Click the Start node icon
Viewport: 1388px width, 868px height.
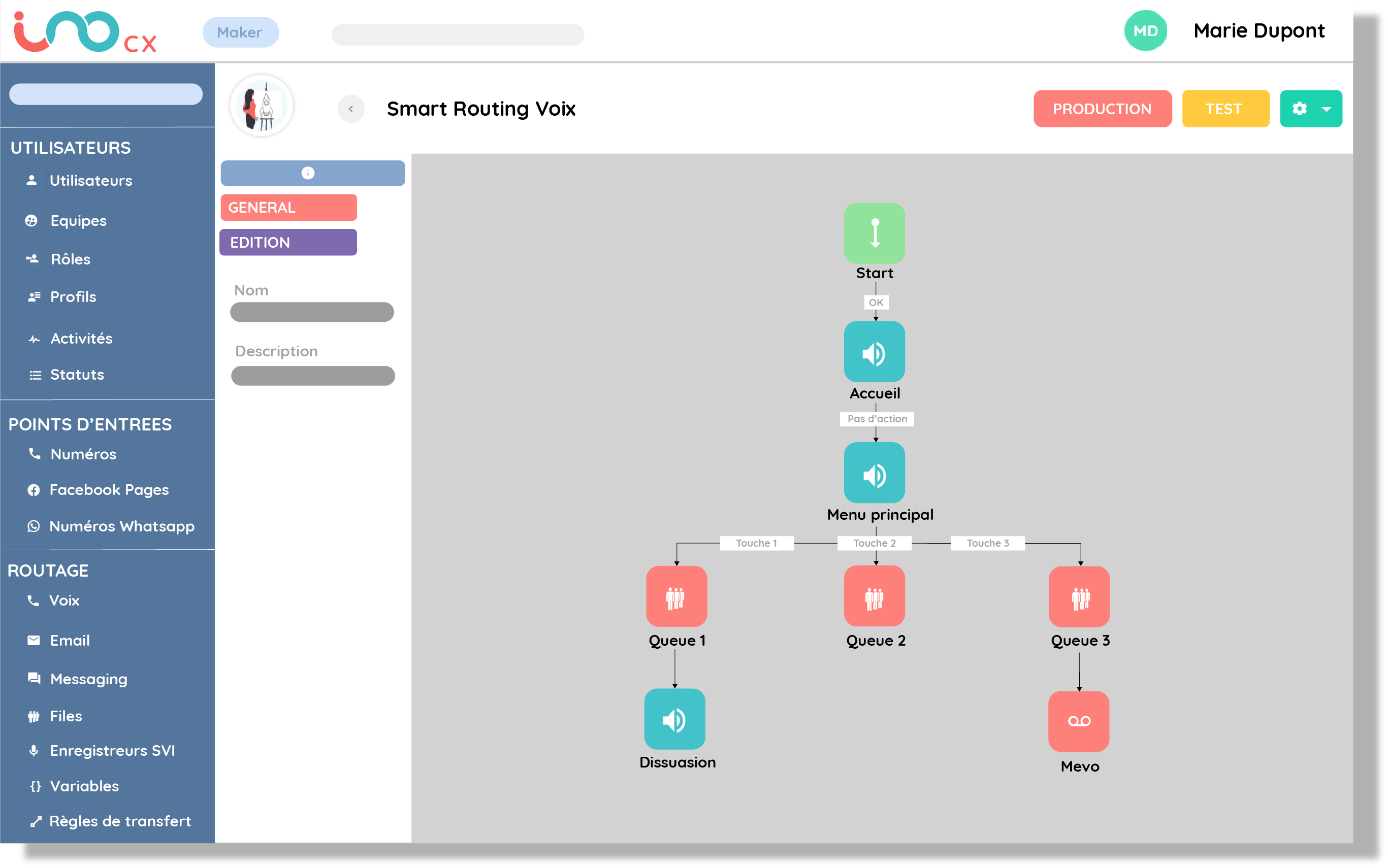coord(874,232)
